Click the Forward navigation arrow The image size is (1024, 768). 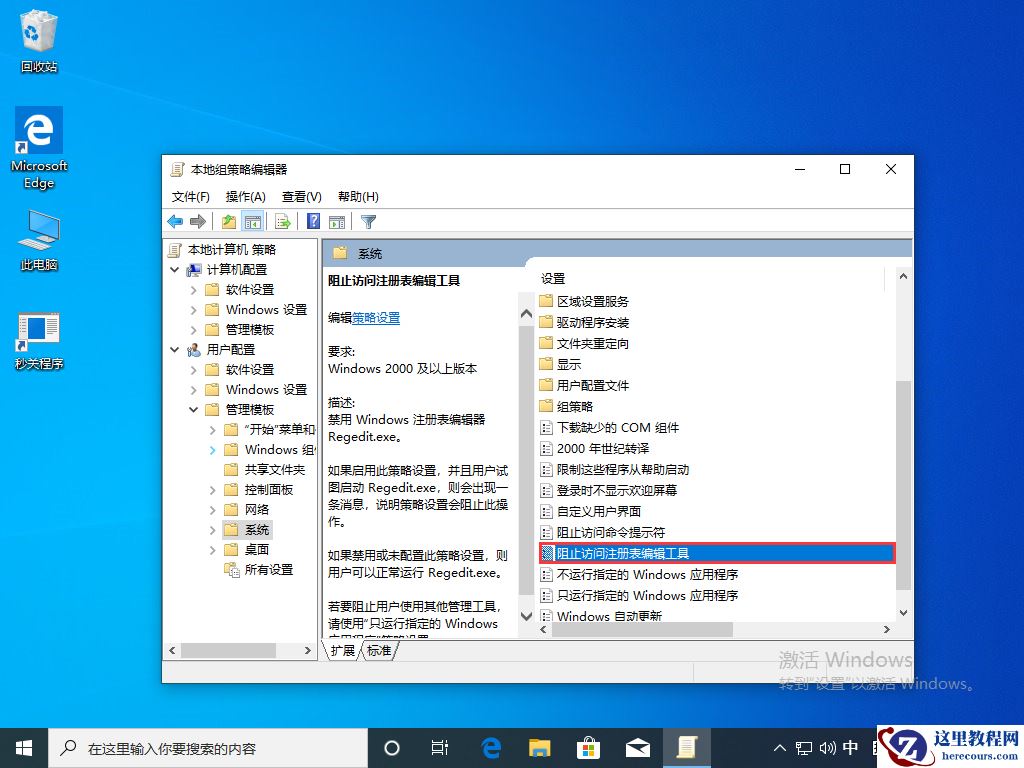point(197,221)
